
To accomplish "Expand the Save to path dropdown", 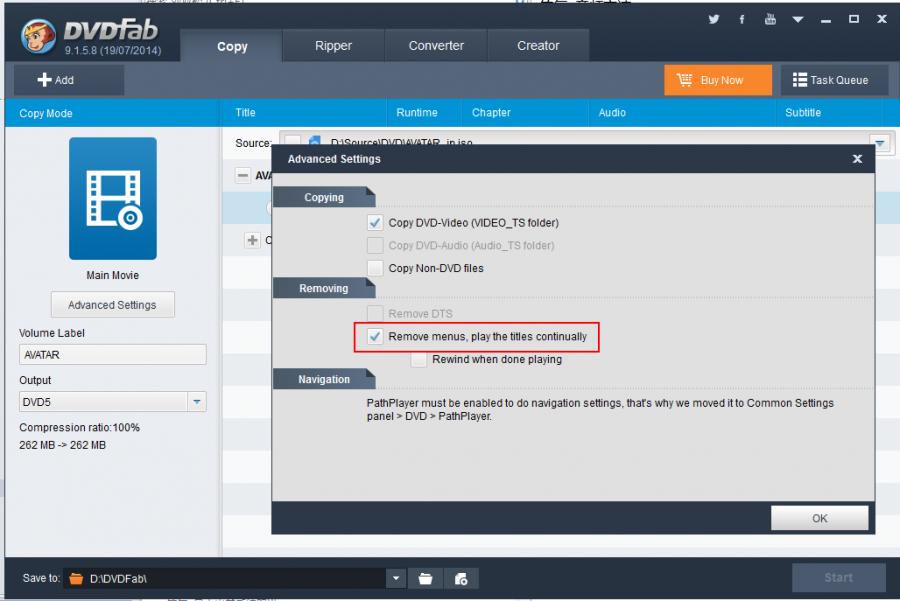I will (396, 578).
